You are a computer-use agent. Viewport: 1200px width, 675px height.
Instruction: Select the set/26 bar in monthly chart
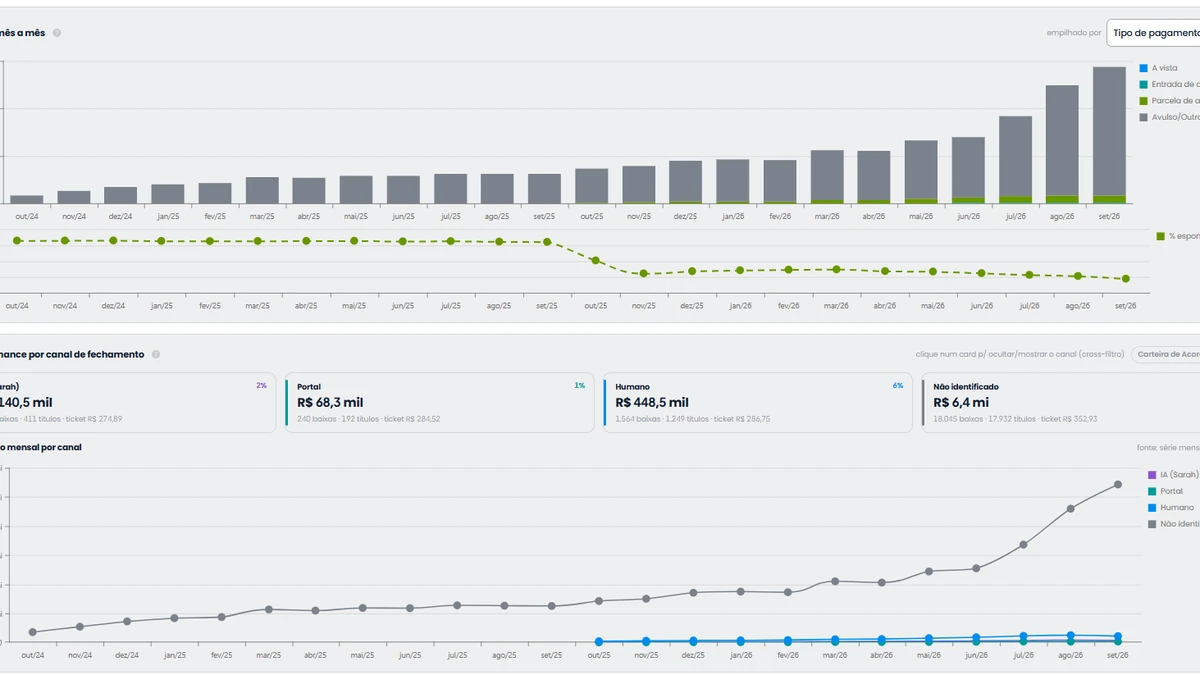(x=1109, y=135)
